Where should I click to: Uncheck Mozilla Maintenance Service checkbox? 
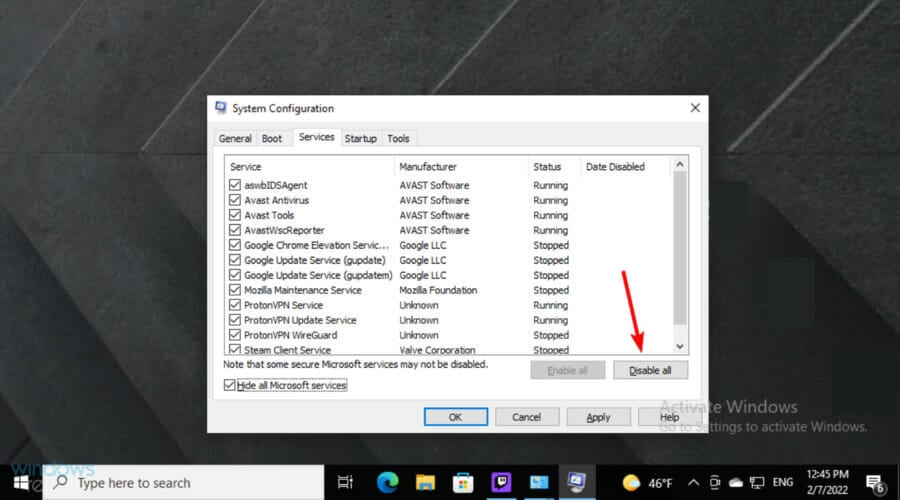click(x=234, y=290)
